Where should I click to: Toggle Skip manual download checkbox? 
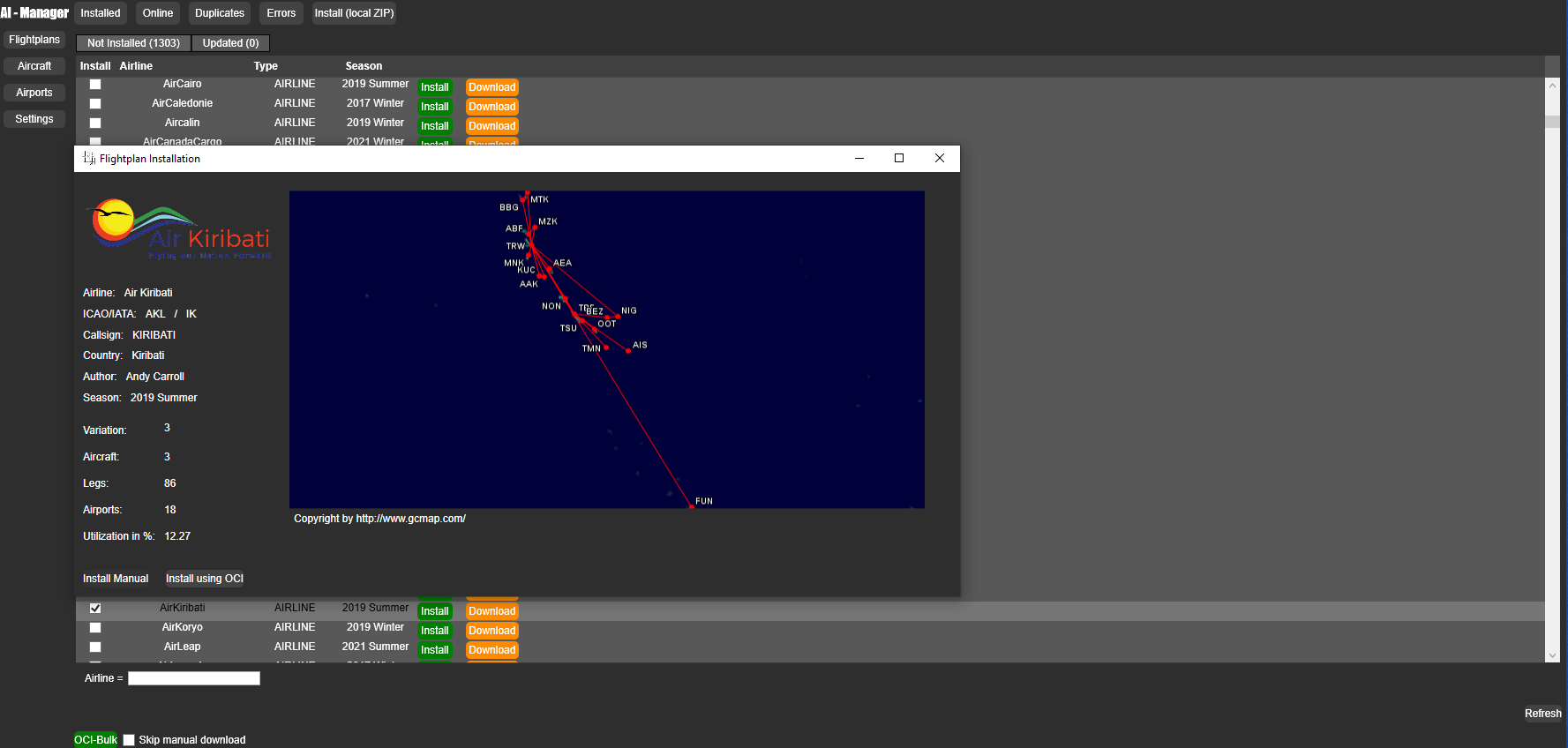click(x=129, y=740)
